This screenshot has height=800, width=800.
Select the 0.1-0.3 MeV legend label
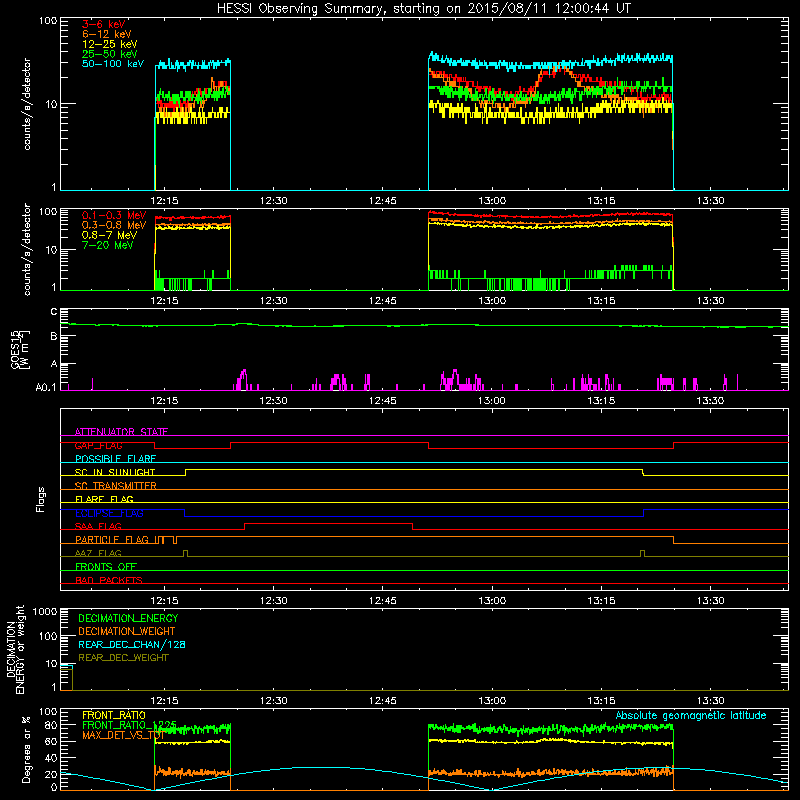[x=114, y=215]
